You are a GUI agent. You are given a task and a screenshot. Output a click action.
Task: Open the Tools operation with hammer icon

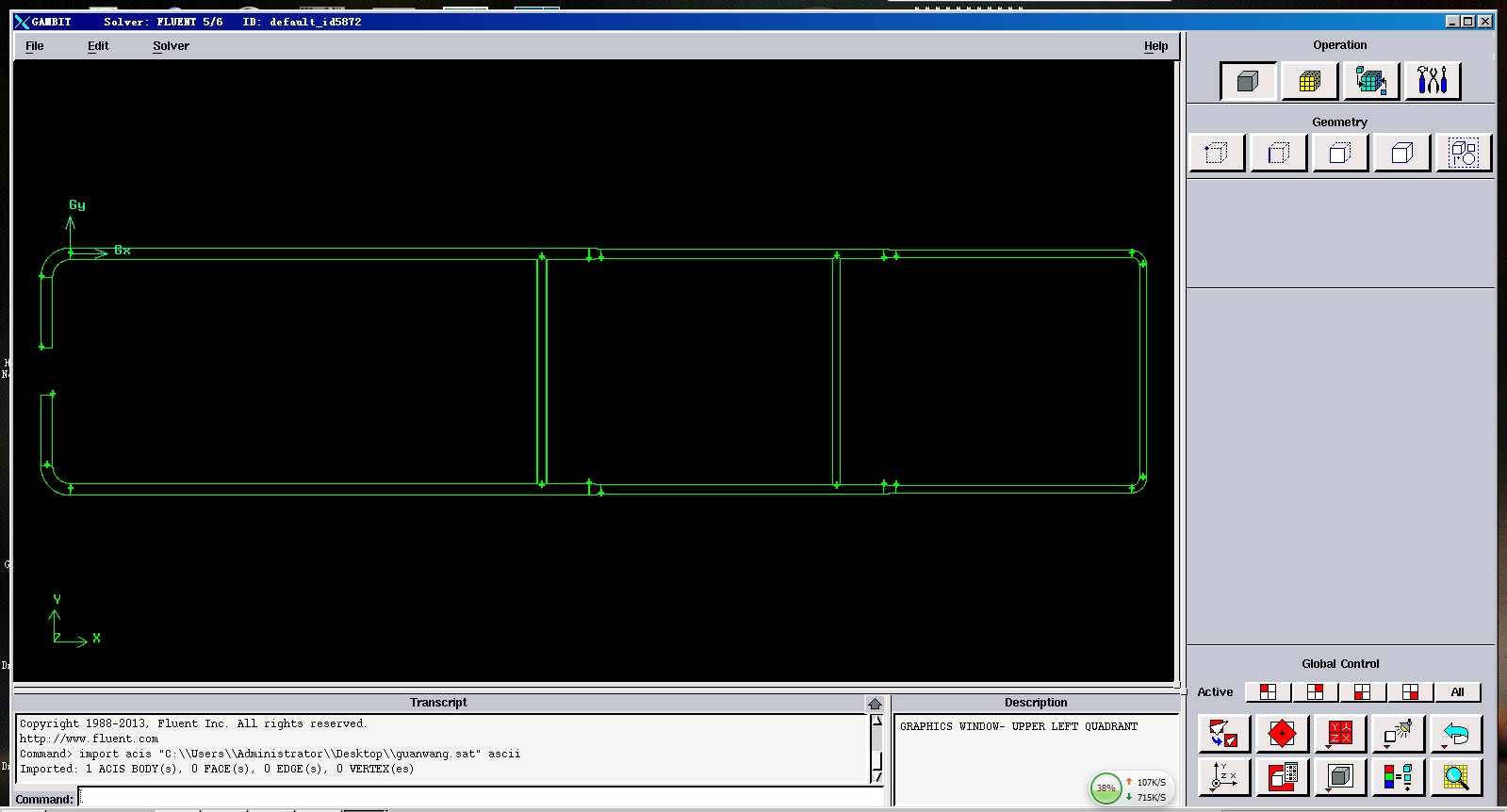[1432, 82]
